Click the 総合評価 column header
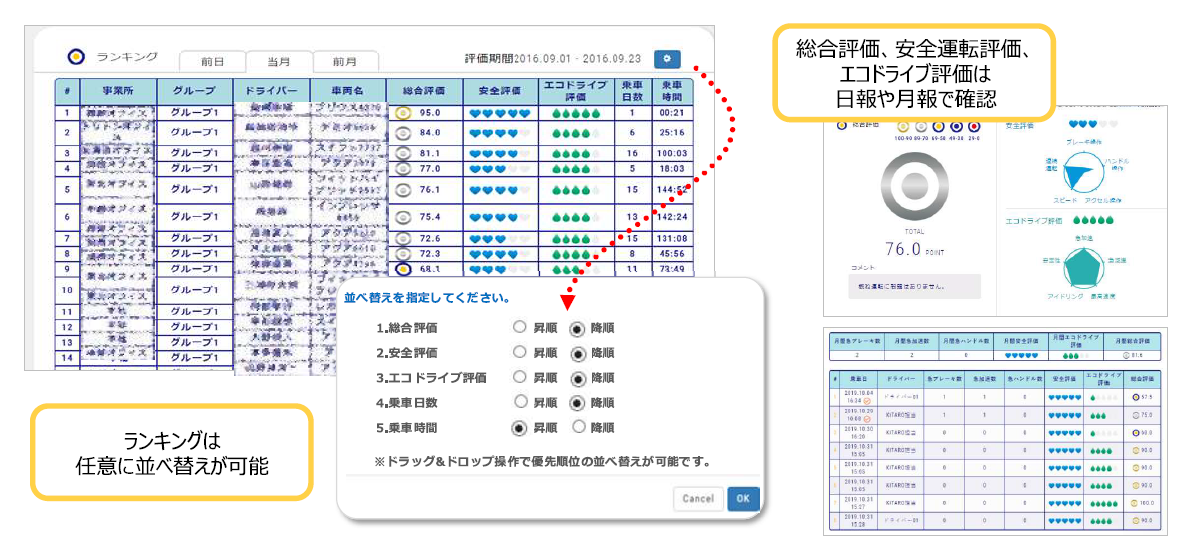The width and height of the screenshot is (1200, 547). click(425, 91)
